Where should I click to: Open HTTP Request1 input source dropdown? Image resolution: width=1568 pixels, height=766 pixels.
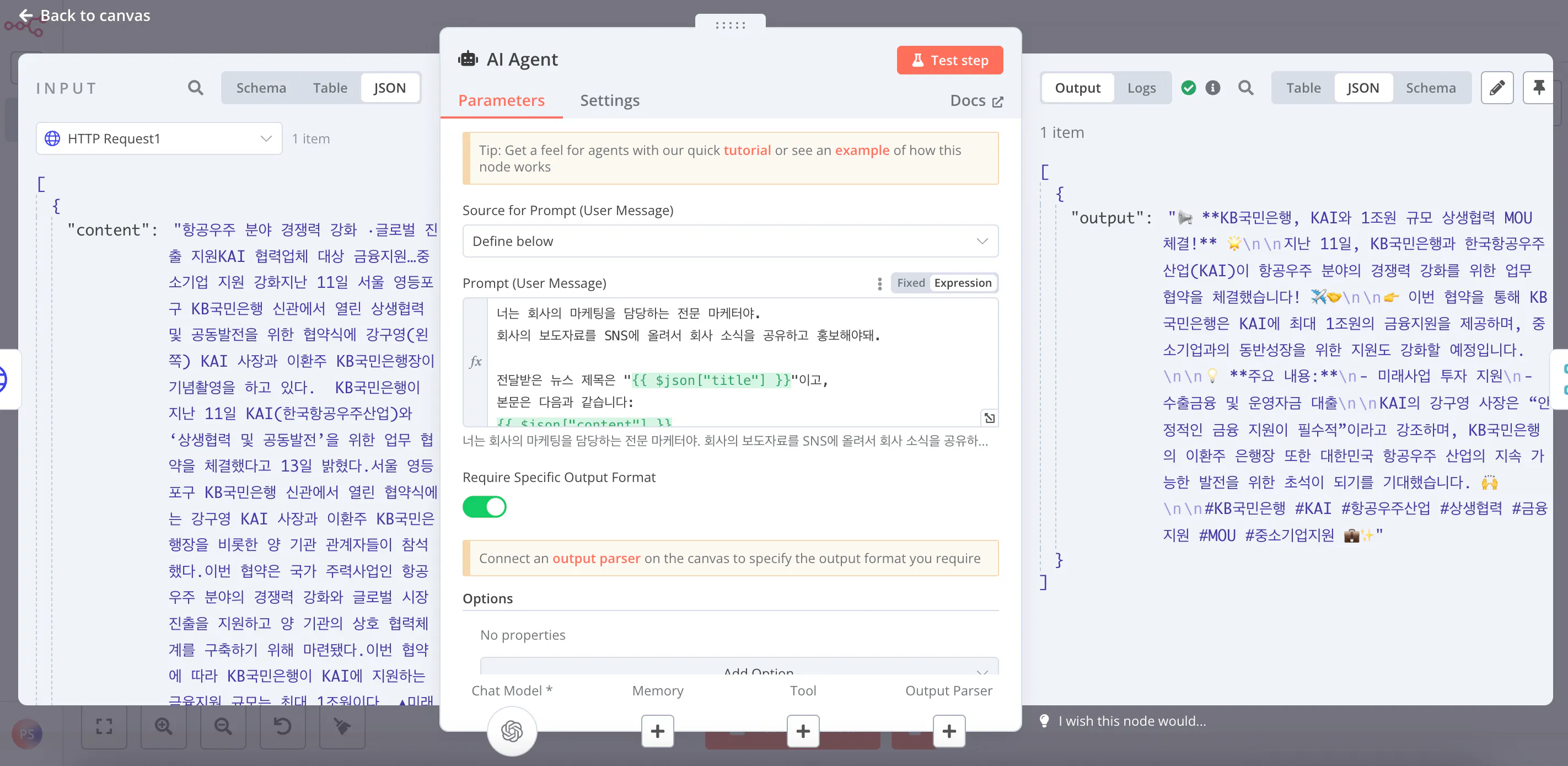(x=159, y=138)
